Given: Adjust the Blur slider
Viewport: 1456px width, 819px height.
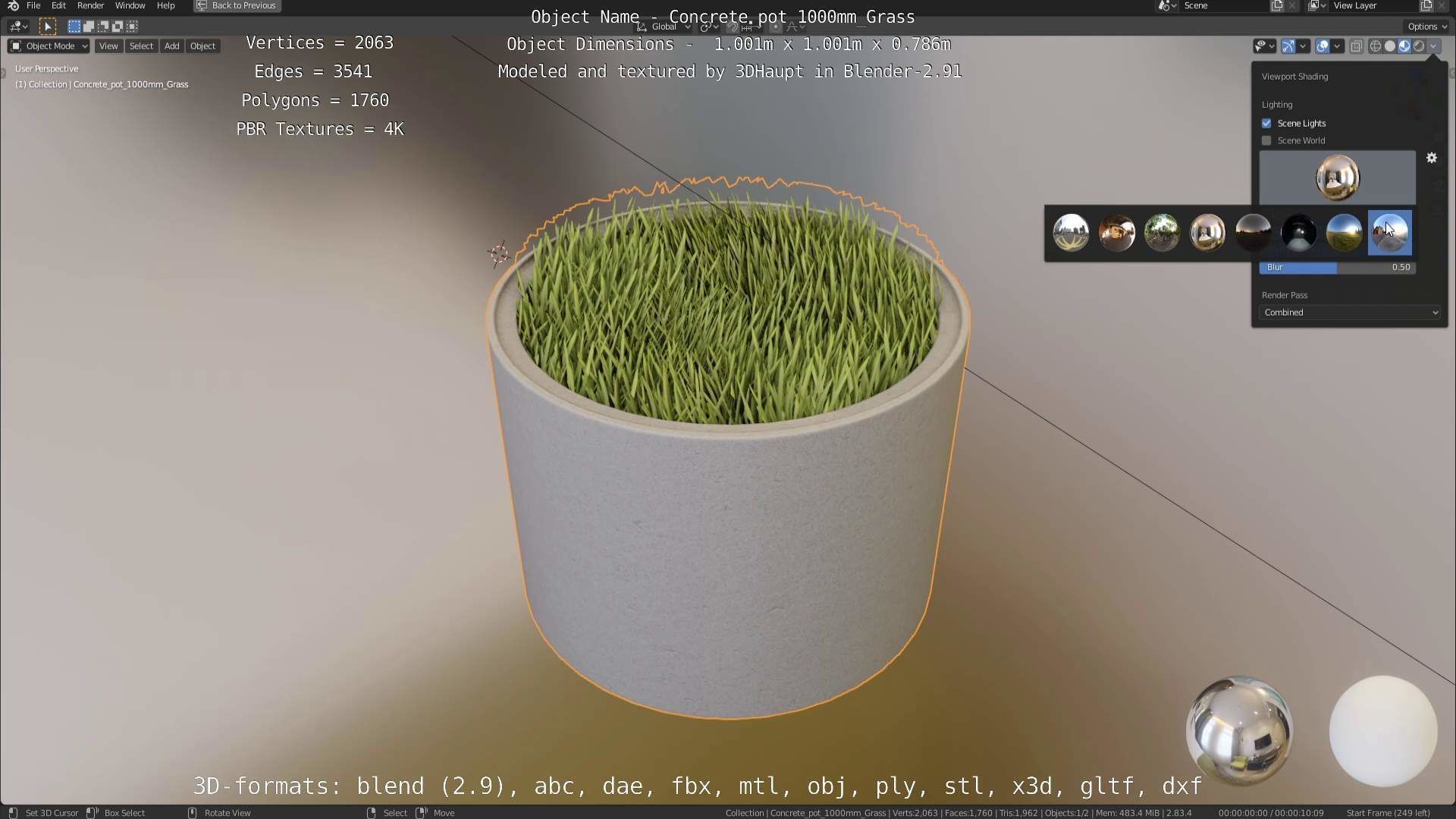Looking at the screenshot, I should (1338, 268).
